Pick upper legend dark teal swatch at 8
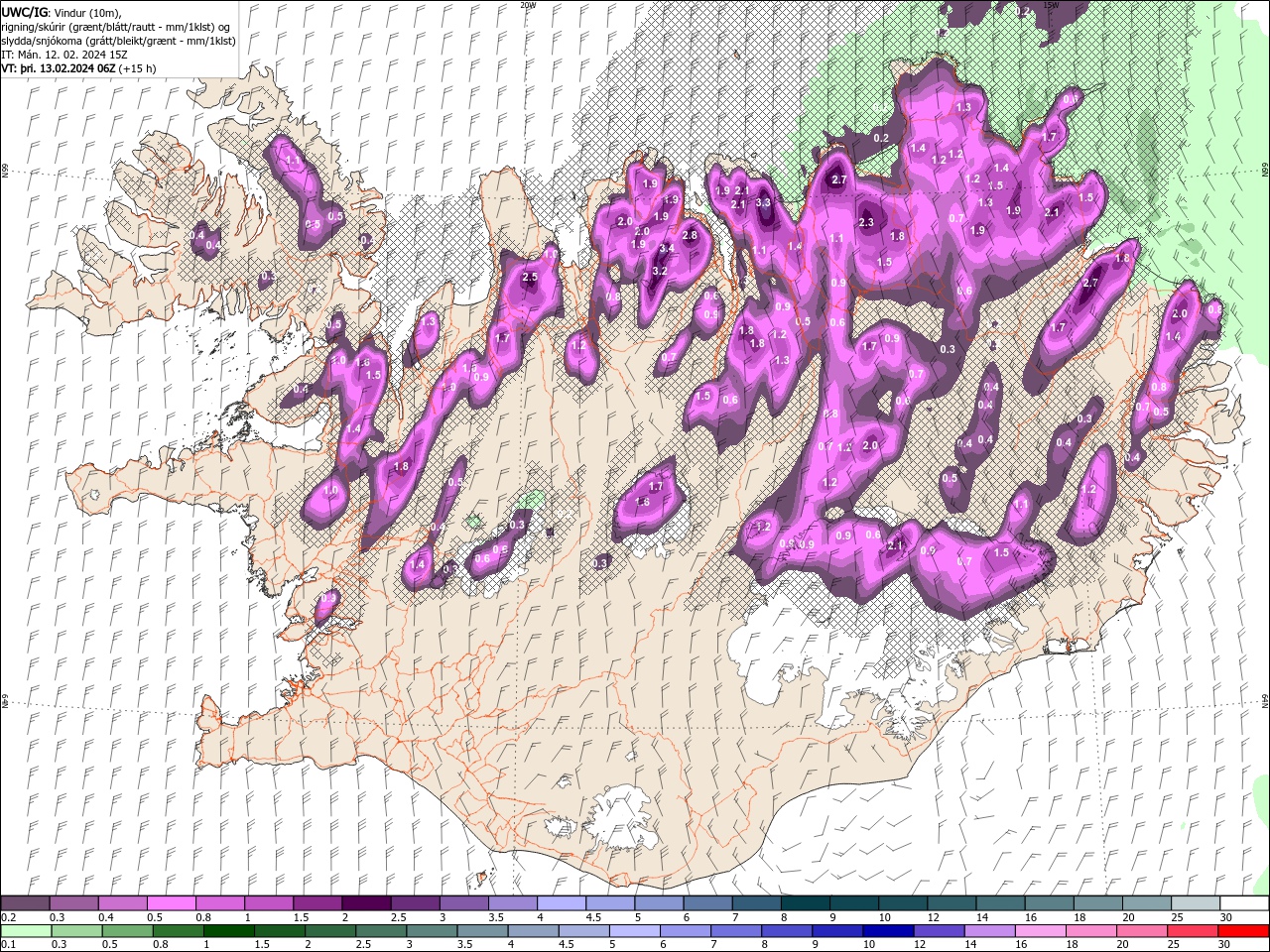The width and height of the screenshot is (1270, 952). coord(804,903)
